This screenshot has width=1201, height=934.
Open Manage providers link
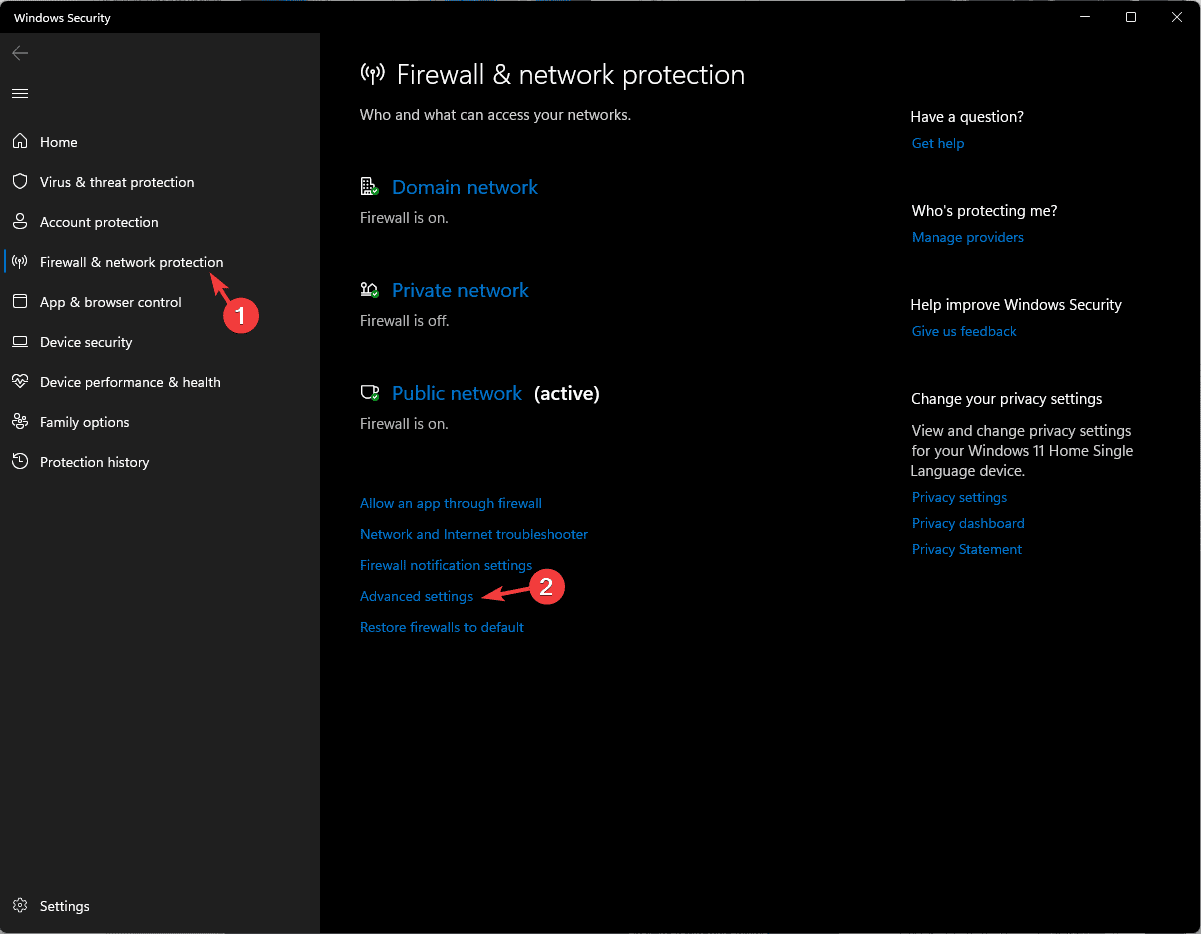(x=967, y=237)
